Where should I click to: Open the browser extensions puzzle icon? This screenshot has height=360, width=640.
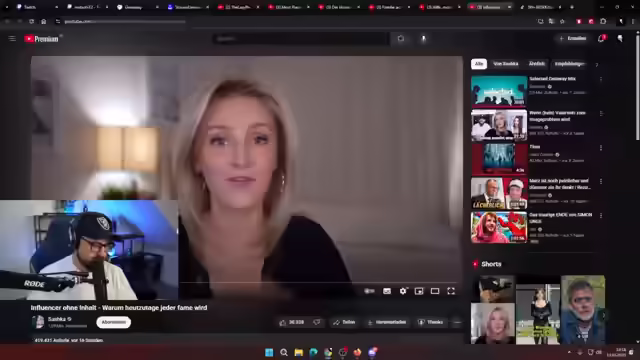coord(603,21)
